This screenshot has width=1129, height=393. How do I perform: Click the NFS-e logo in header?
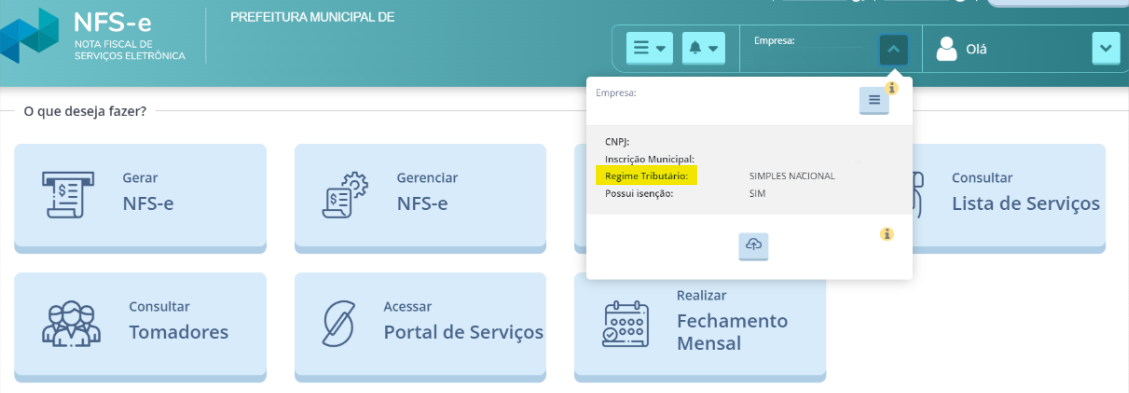coord(94,35)
